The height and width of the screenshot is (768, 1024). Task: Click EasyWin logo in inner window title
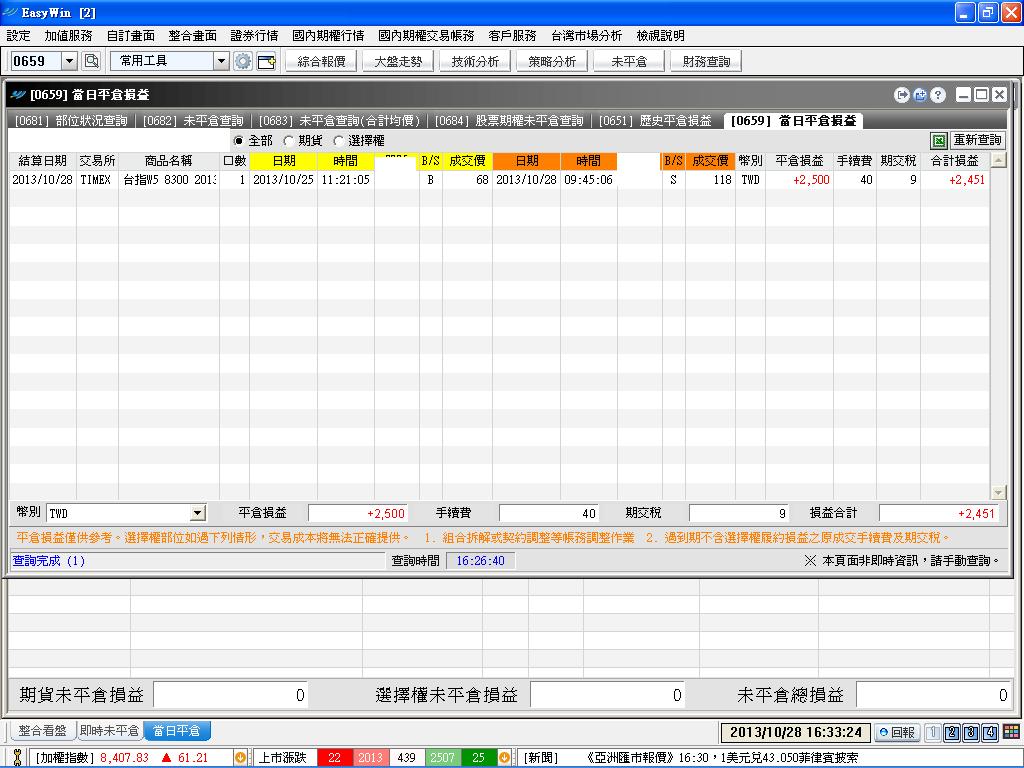point(18,95)
